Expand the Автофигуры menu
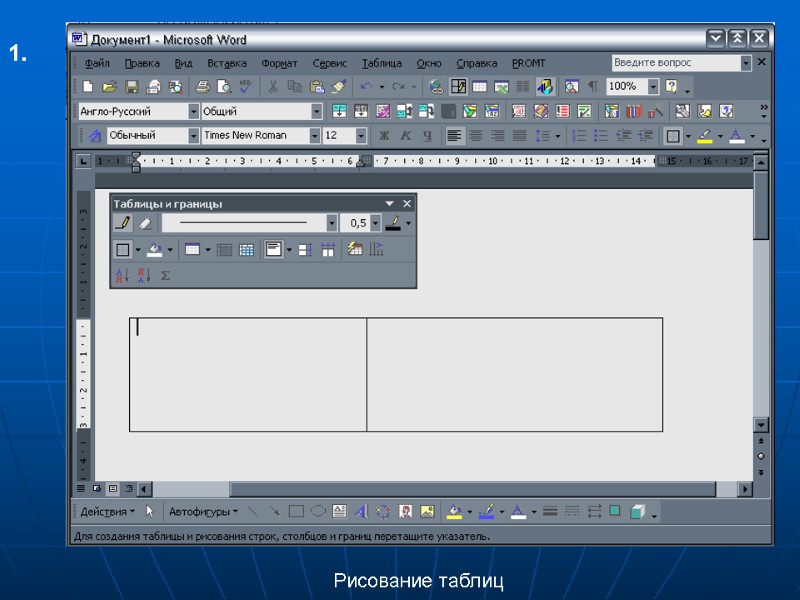800x600 pixels. click(203, 512)
